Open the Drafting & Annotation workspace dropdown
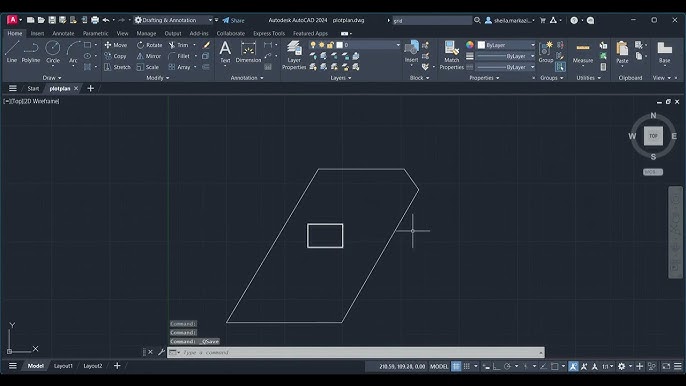686x386 pixels. 173,20
